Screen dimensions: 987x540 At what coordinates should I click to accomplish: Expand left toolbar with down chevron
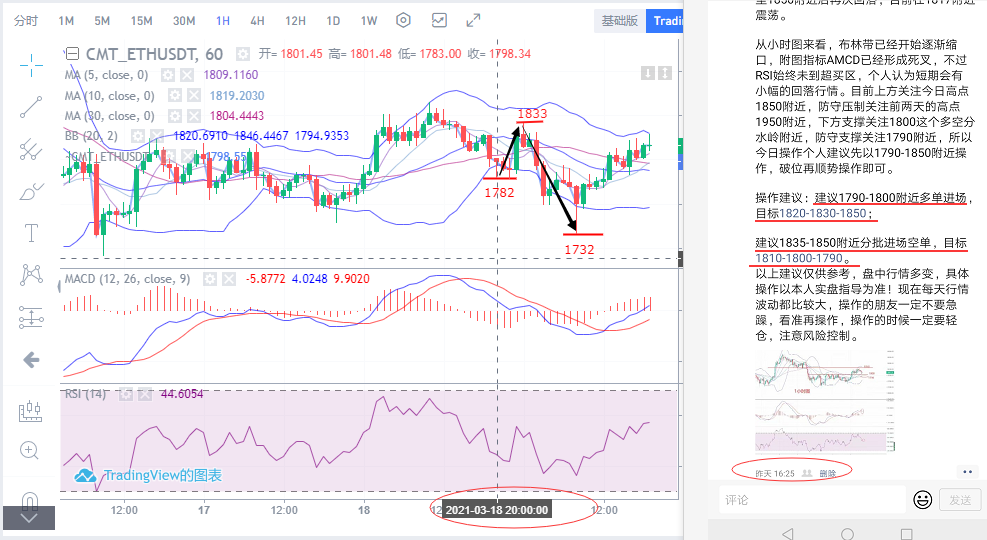(29, 518)
